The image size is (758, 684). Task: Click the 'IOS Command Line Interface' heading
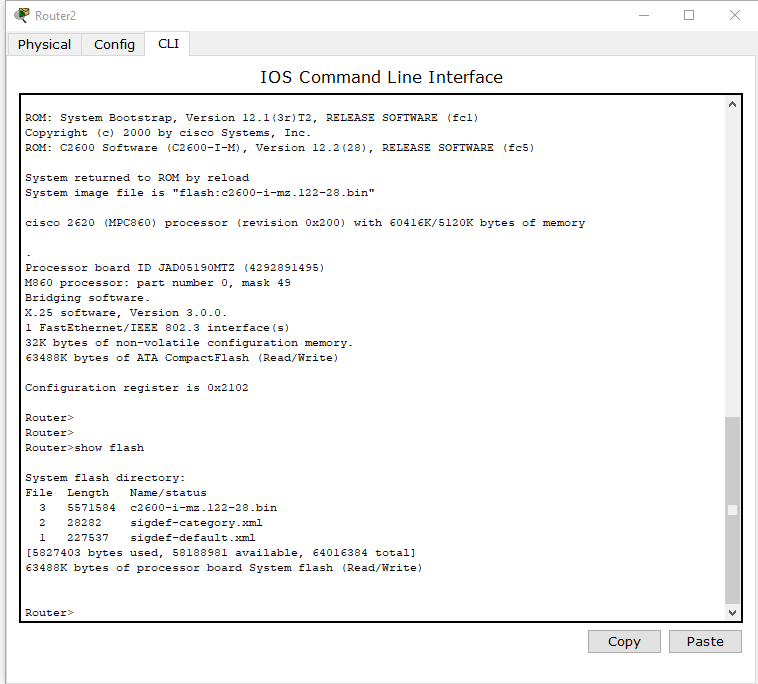(381, 77)
